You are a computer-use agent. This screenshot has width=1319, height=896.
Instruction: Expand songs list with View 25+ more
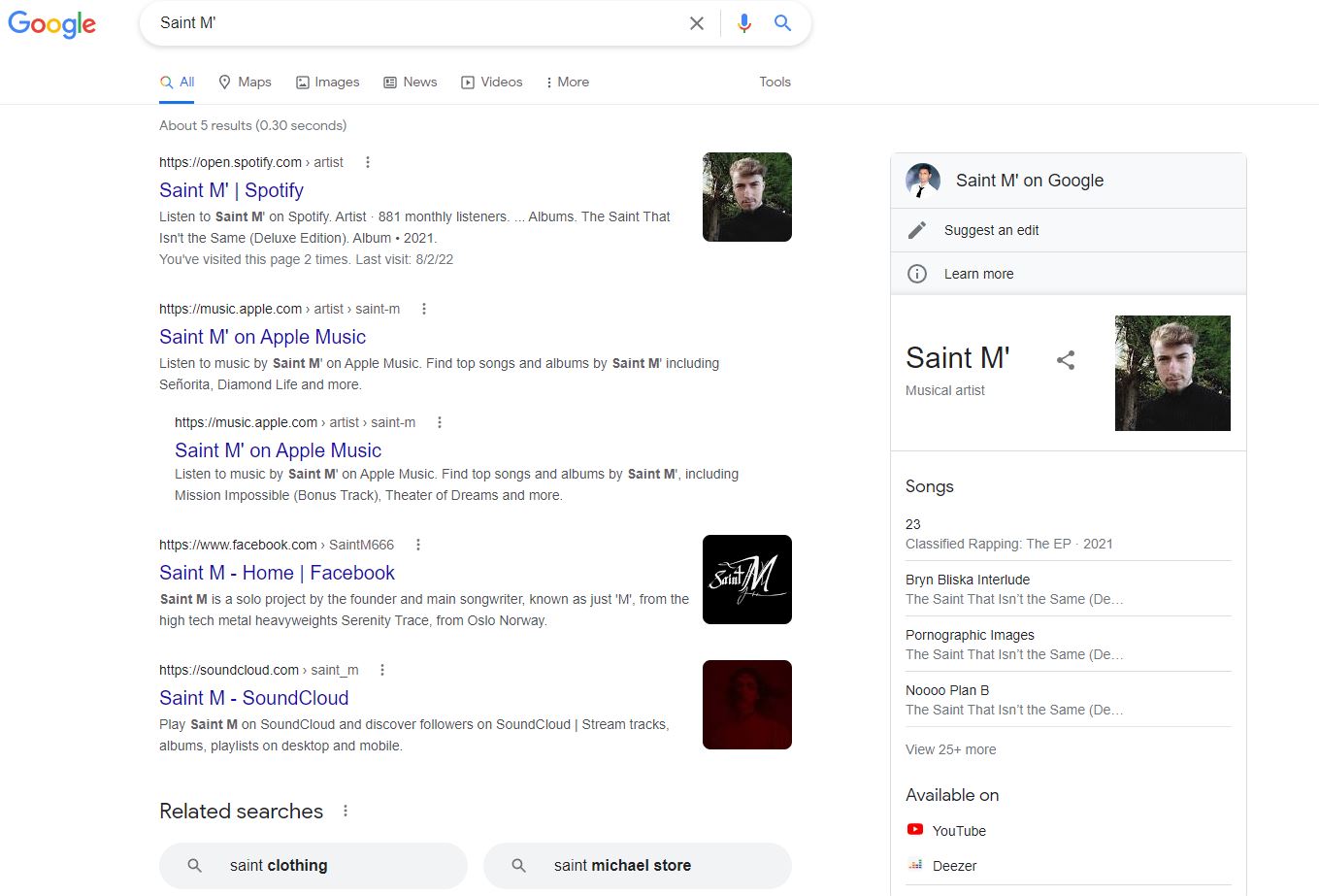click(950, 749)
